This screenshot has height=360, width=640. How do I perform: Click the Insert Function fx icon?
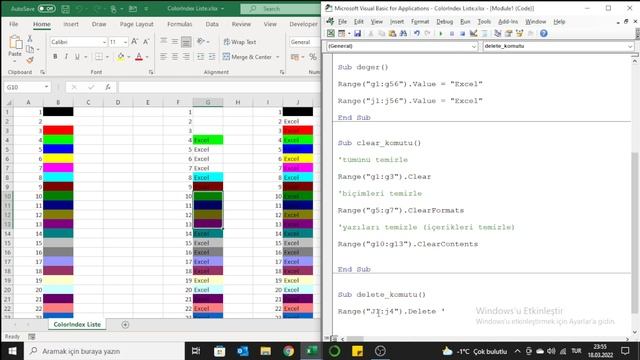pyautogui.click(x=108, y=87)
